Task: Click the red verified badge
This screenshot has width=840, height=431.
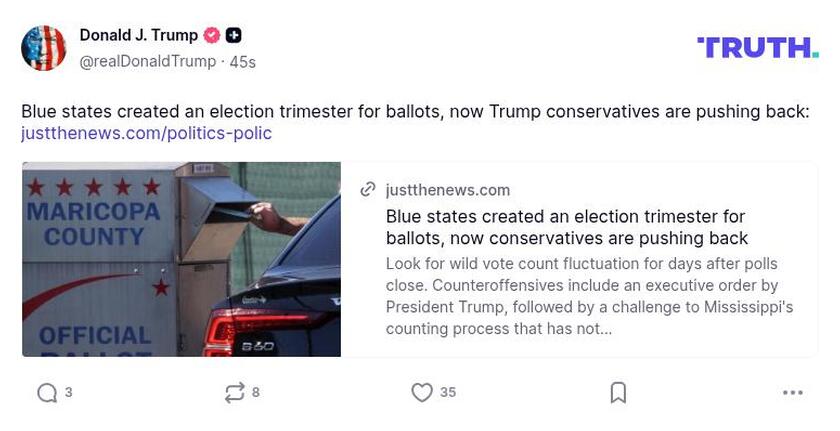Action: (212, 35)
